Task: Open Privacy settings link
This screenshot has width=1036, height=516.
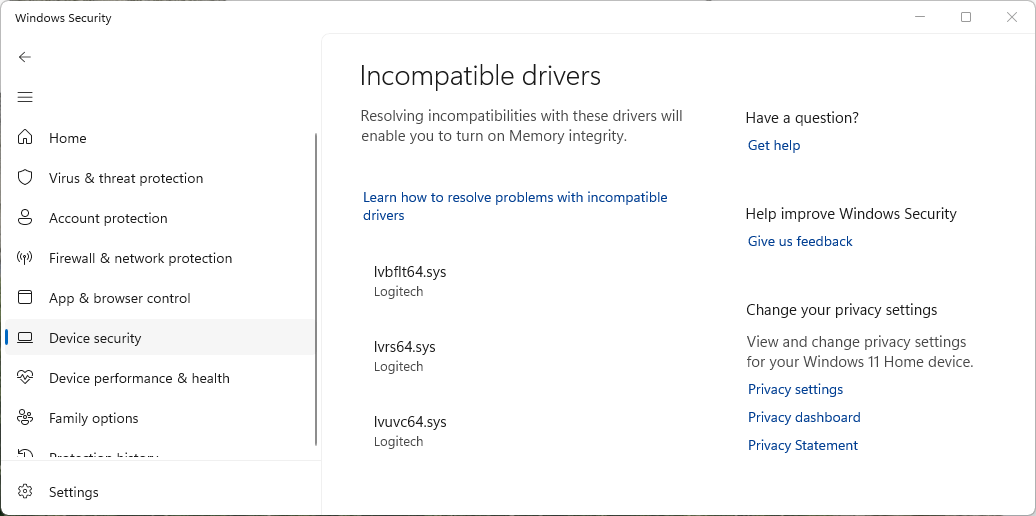Action: pos(796,389)
